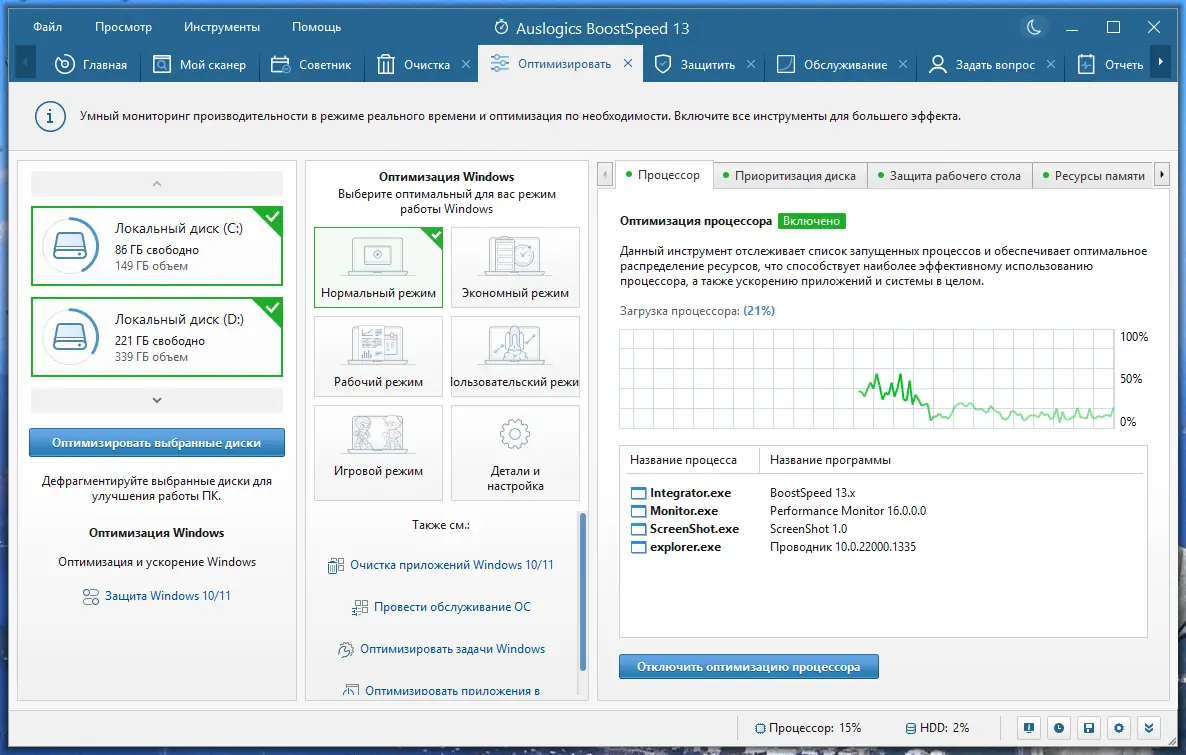Click the middle panel vertical scrollbar
This screenshot has height=755, width=1186.
582,592
